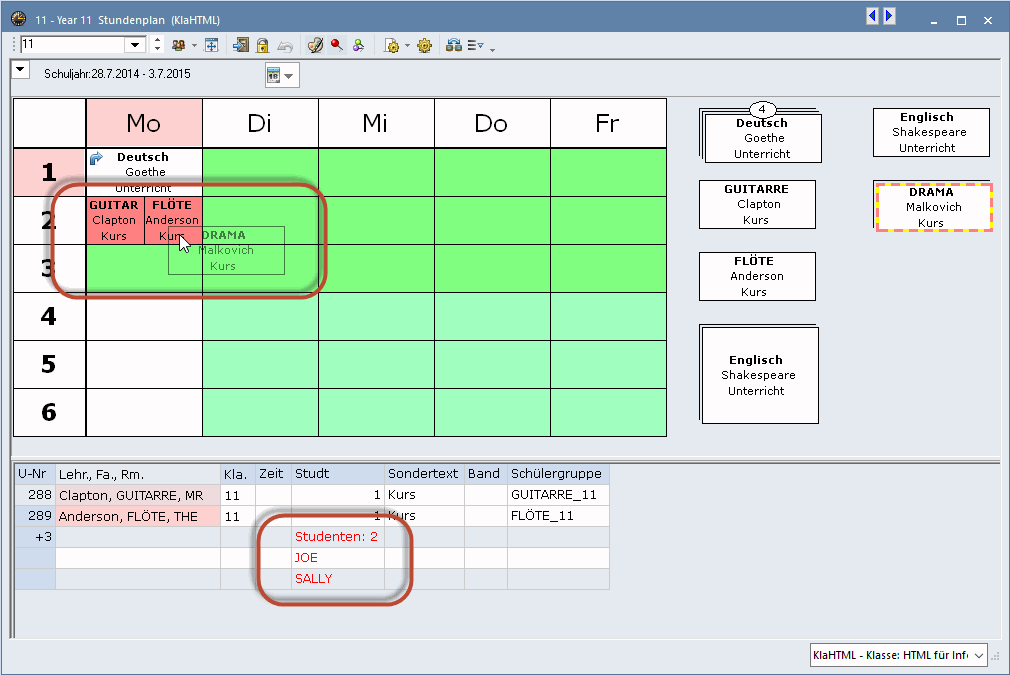Click the +3 row entry

(35, 537)
